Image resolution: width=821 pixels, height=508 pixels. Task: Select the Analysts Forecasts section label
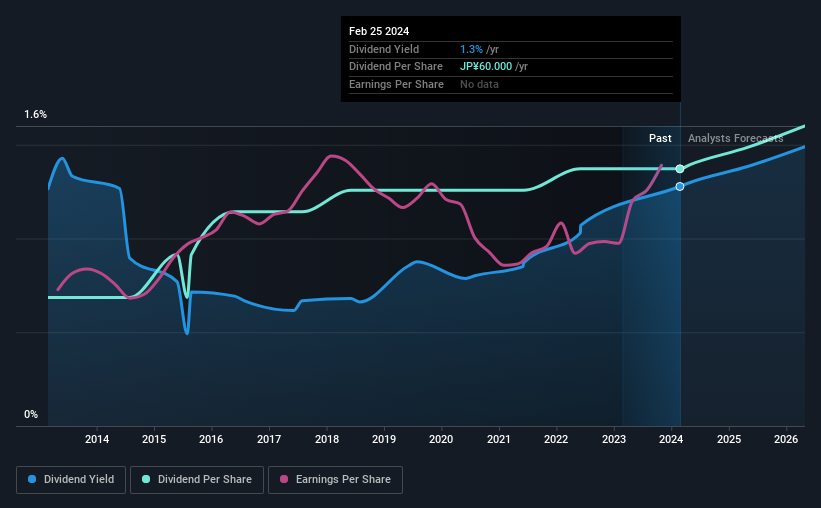coord(735,138)
